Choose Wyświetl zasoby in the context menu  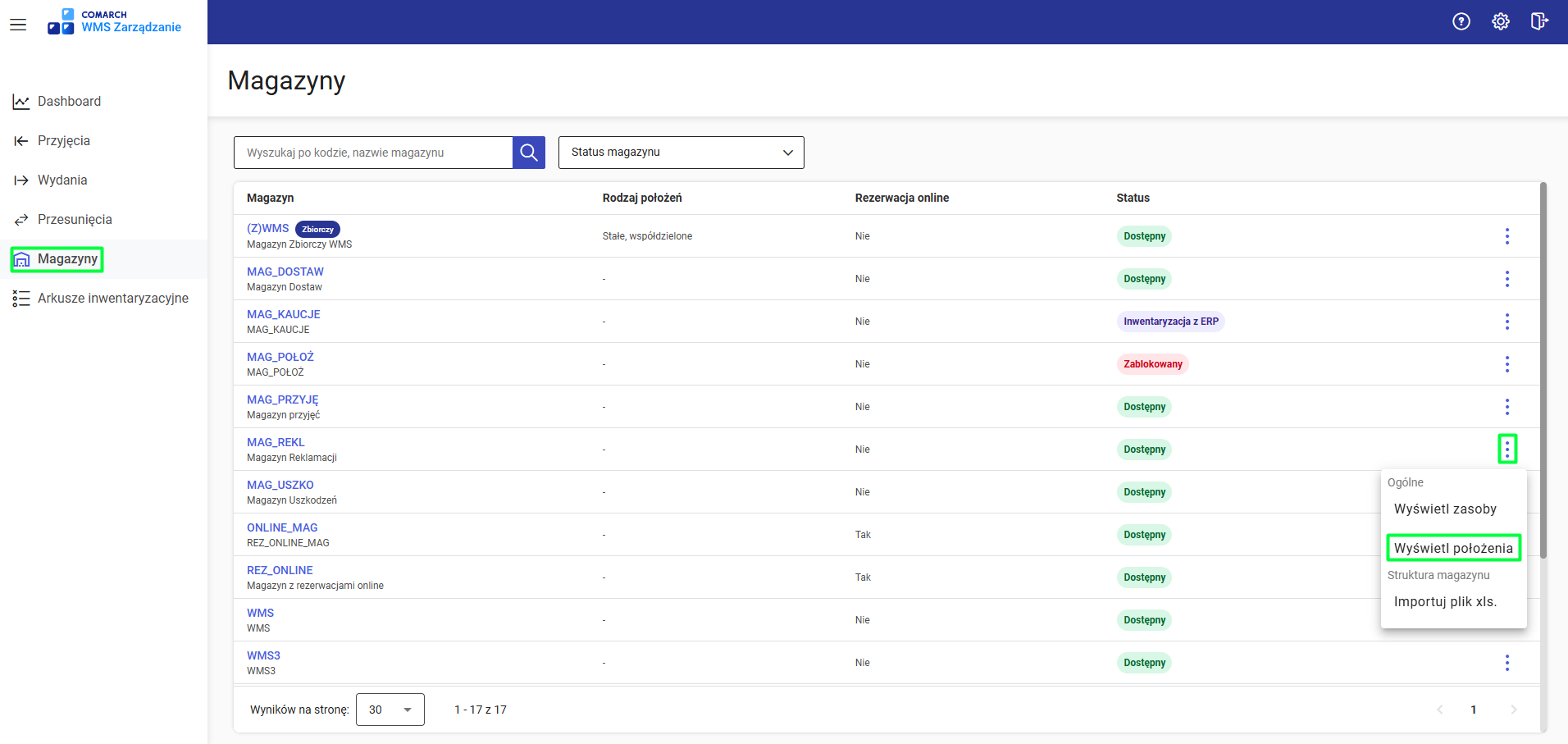coord(1444,509)
